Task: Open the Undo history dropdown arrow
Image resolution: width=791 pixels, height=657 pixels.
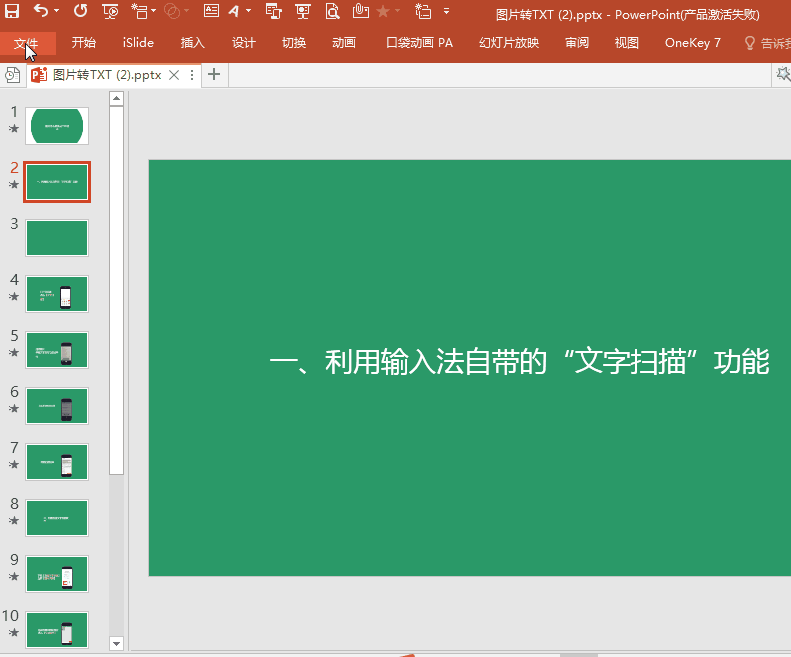Action: pos(56,11)
